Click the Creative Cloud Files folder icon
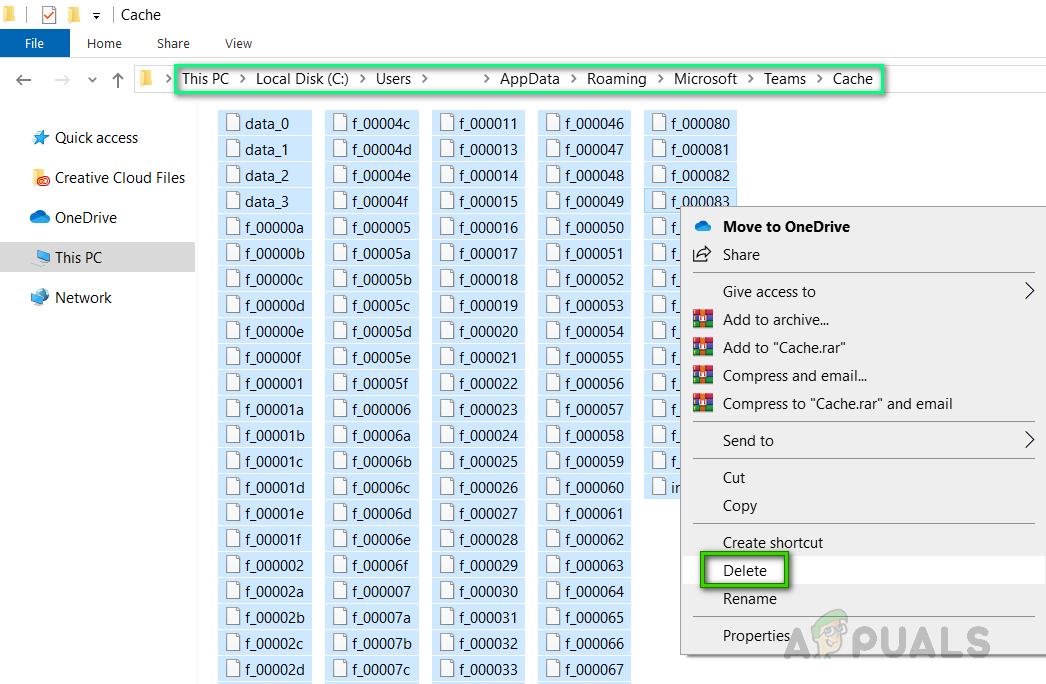 pyautogui.click(x=41, y=178)
